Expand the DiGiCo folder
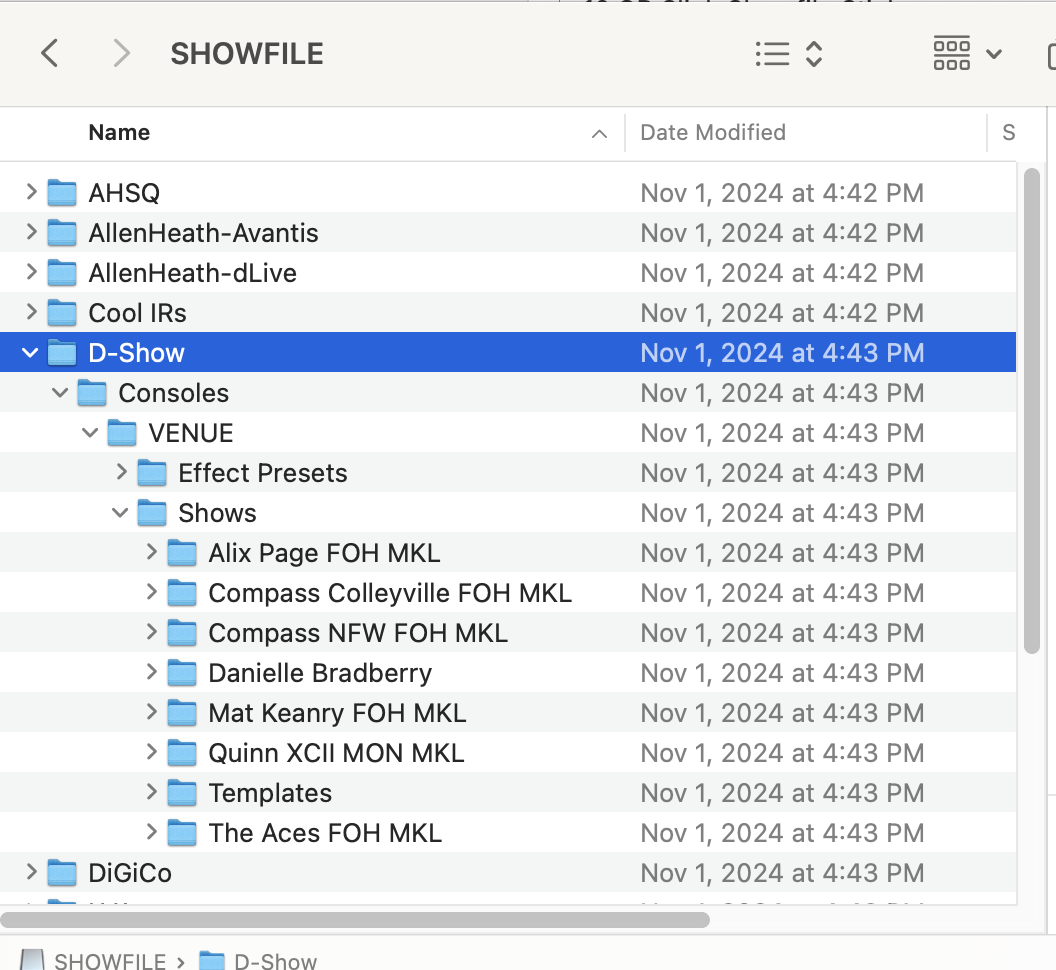Viewport: 1056px width, 970px height. pos(31,872)
